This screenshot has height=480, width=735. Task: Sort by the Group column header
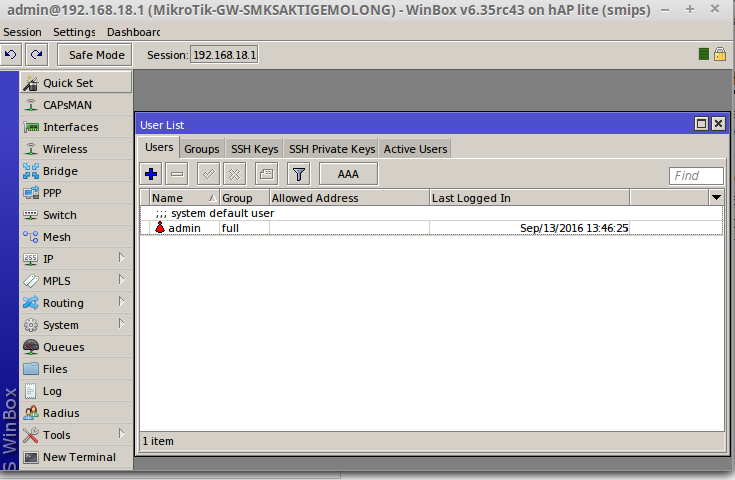pyautogui.click(x=245, y=198)
